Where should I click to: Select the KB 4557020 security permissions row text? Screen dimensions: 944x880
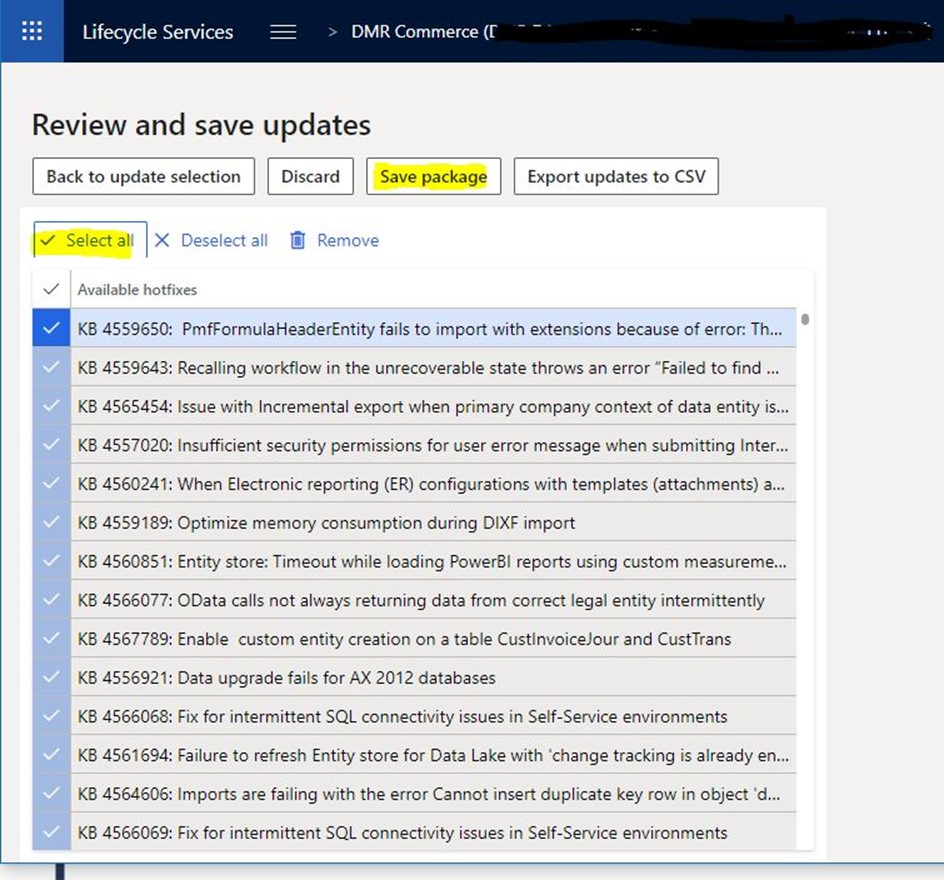click(433, 445)
